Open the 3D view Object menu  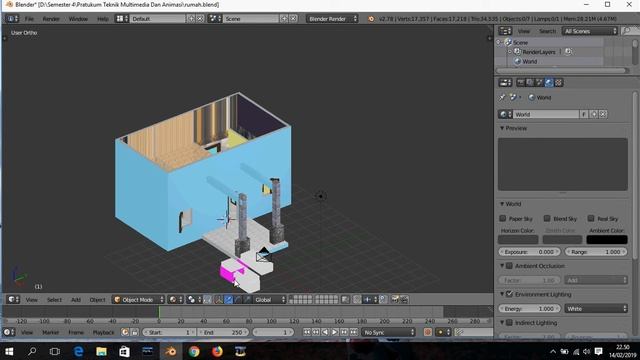(98, 300)
